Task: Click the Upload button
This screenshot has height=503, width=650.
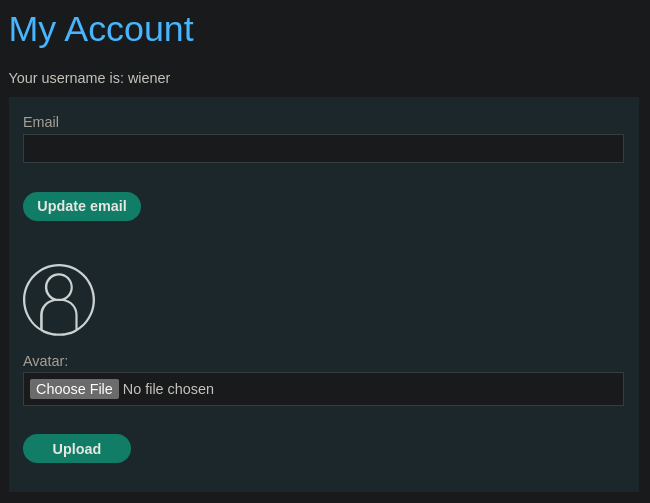Action: click(77, 449)
